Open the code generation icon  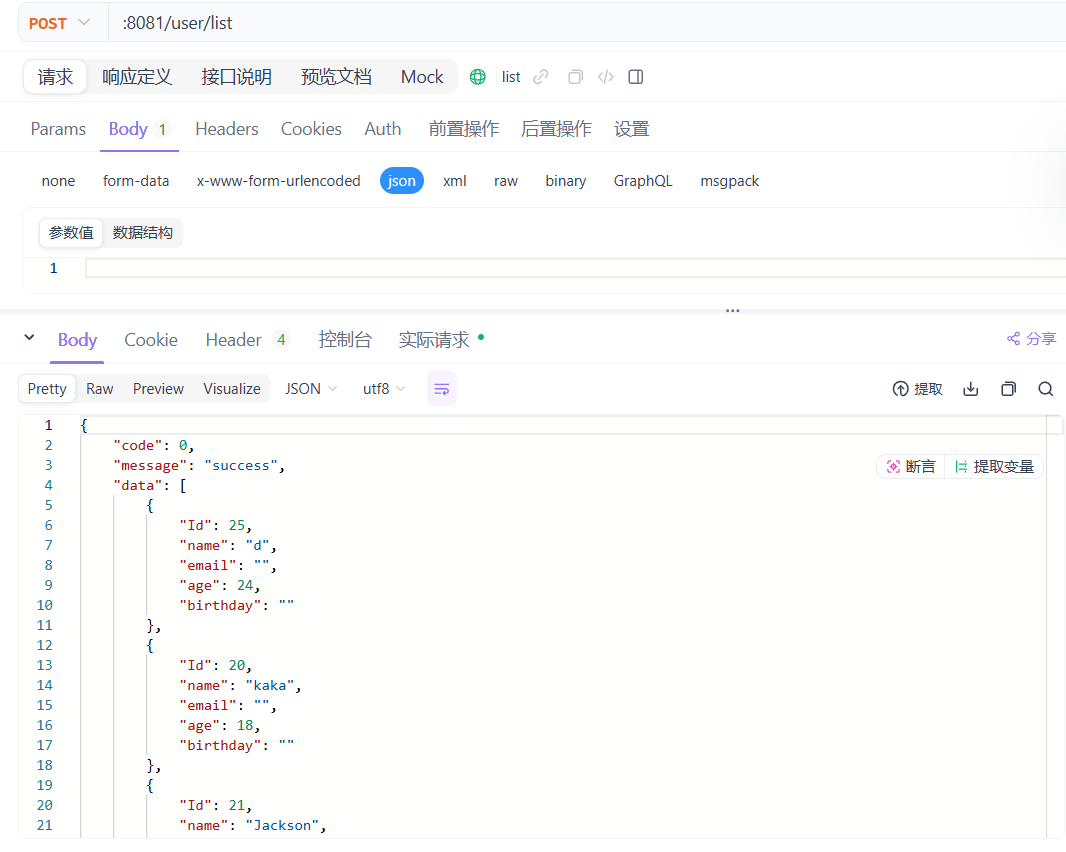click(x=606, y=77)
